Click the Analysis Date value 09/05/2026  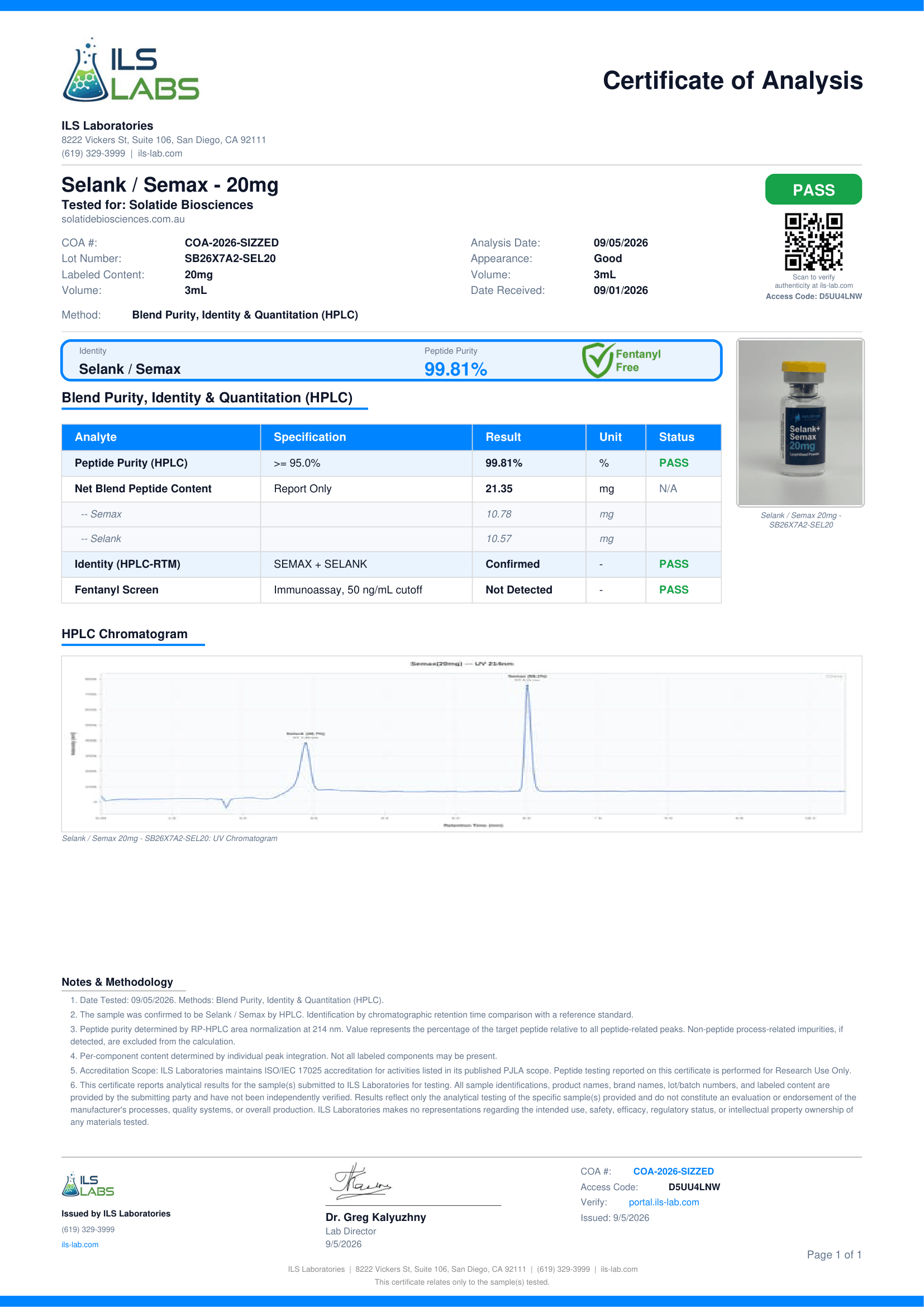point(621,243)
